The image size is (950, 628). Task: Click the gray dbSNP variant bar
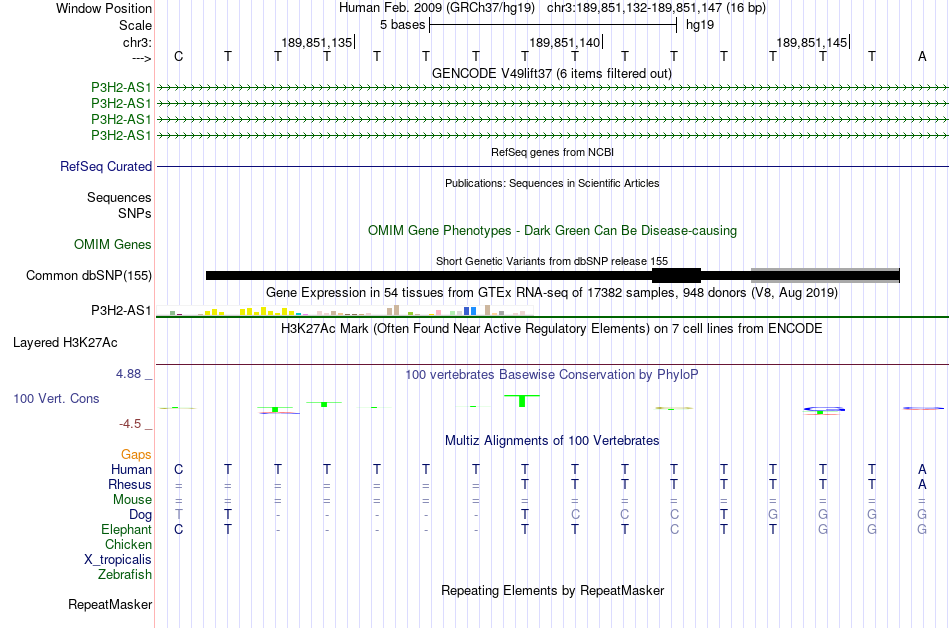[x=825, y=276]
